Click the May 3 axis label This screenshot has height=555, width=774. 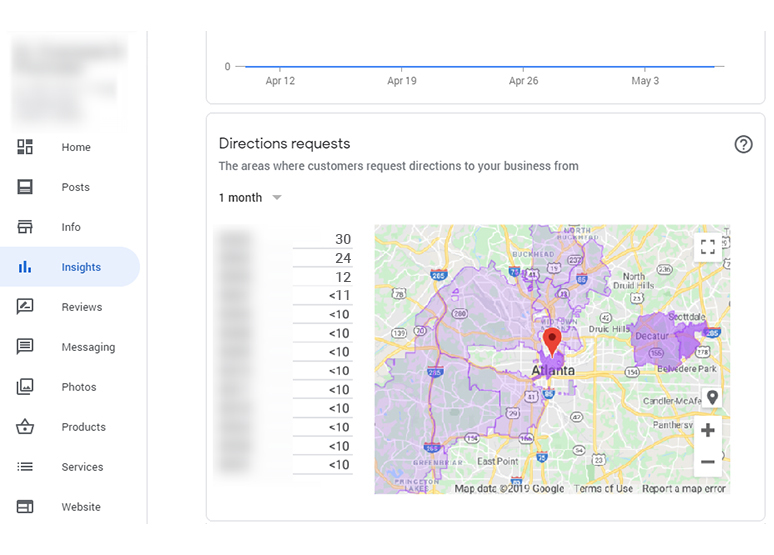coord(645,81)
